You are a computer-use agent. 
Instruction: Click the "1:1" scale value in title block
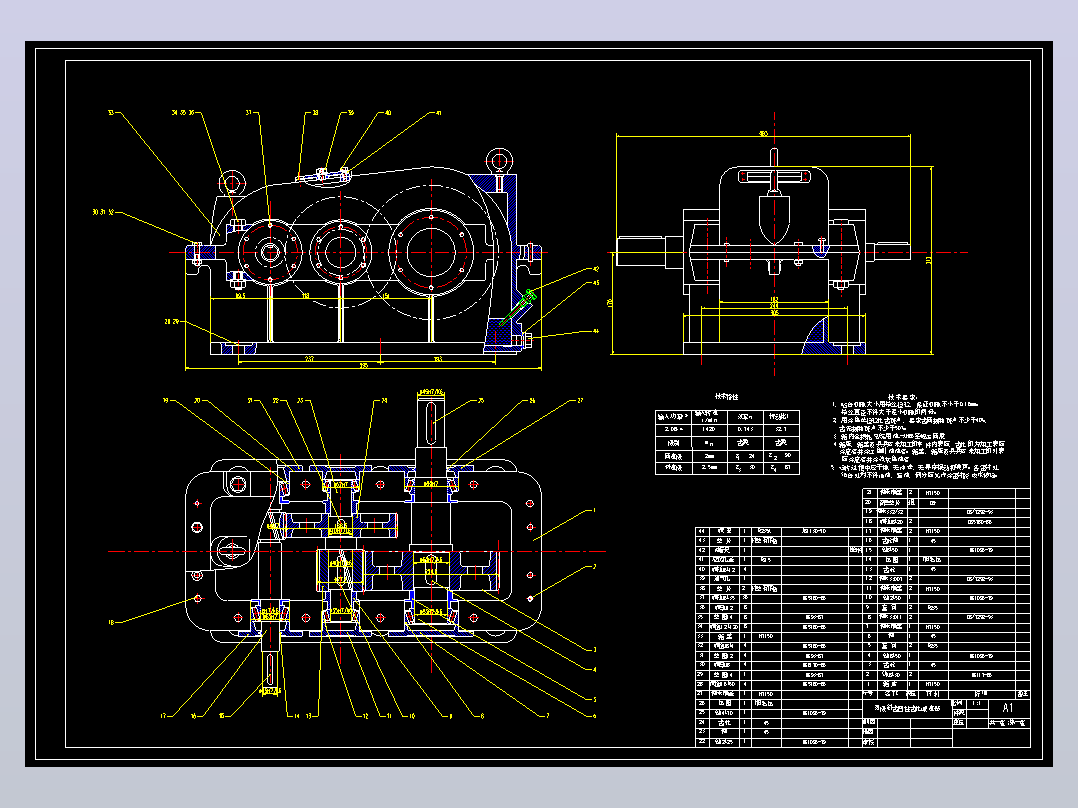click(x=976, y=703)
